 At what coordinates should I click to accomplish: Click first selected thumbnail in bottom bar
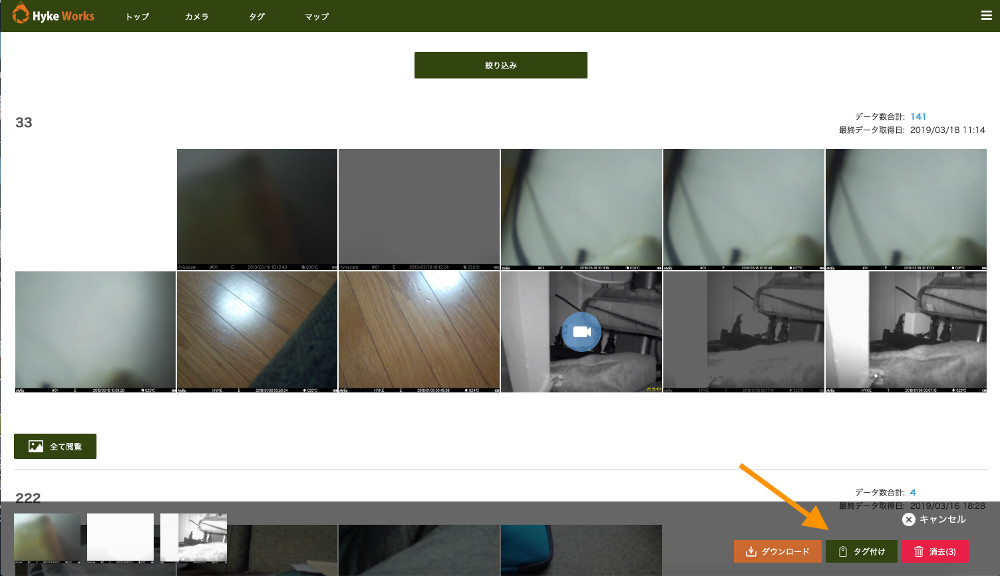click(x=47, y=537)
